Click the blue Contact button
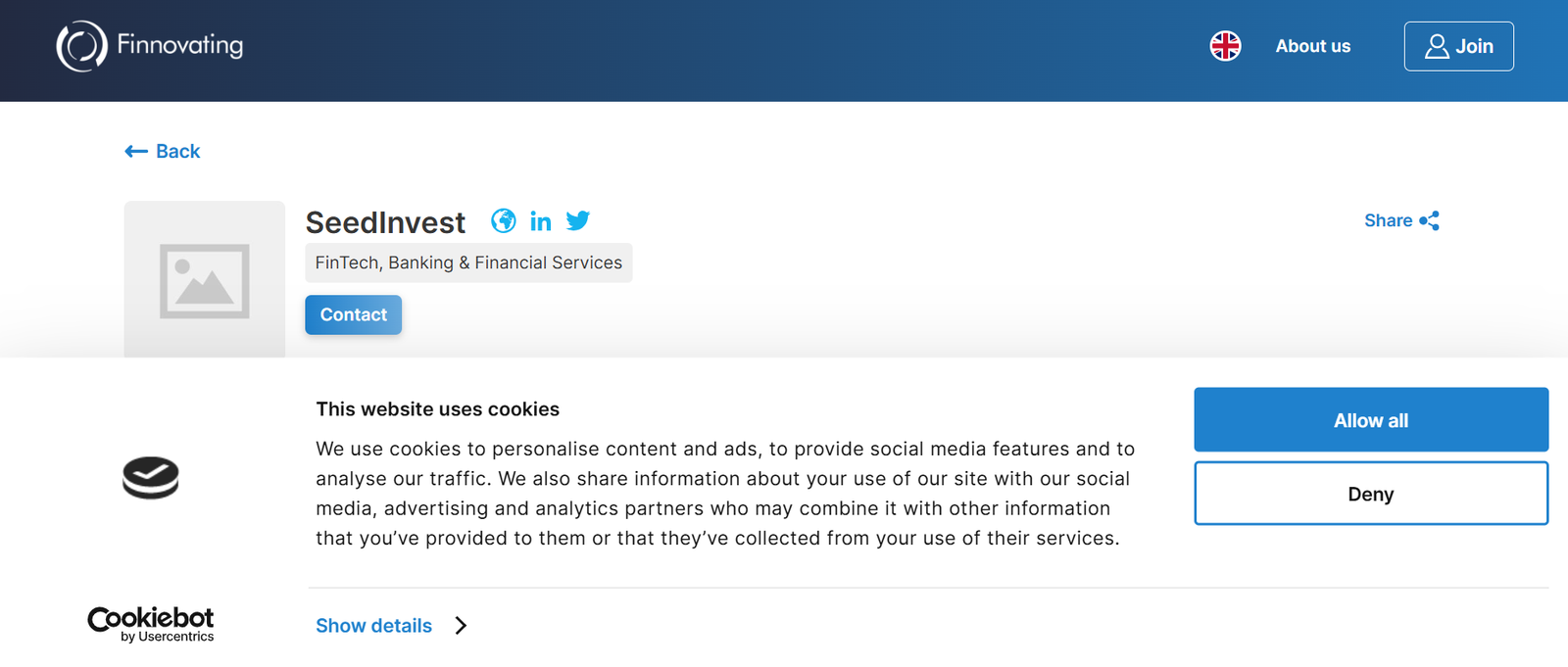Viewport: 1568px width, 667px height. (353, 314)
